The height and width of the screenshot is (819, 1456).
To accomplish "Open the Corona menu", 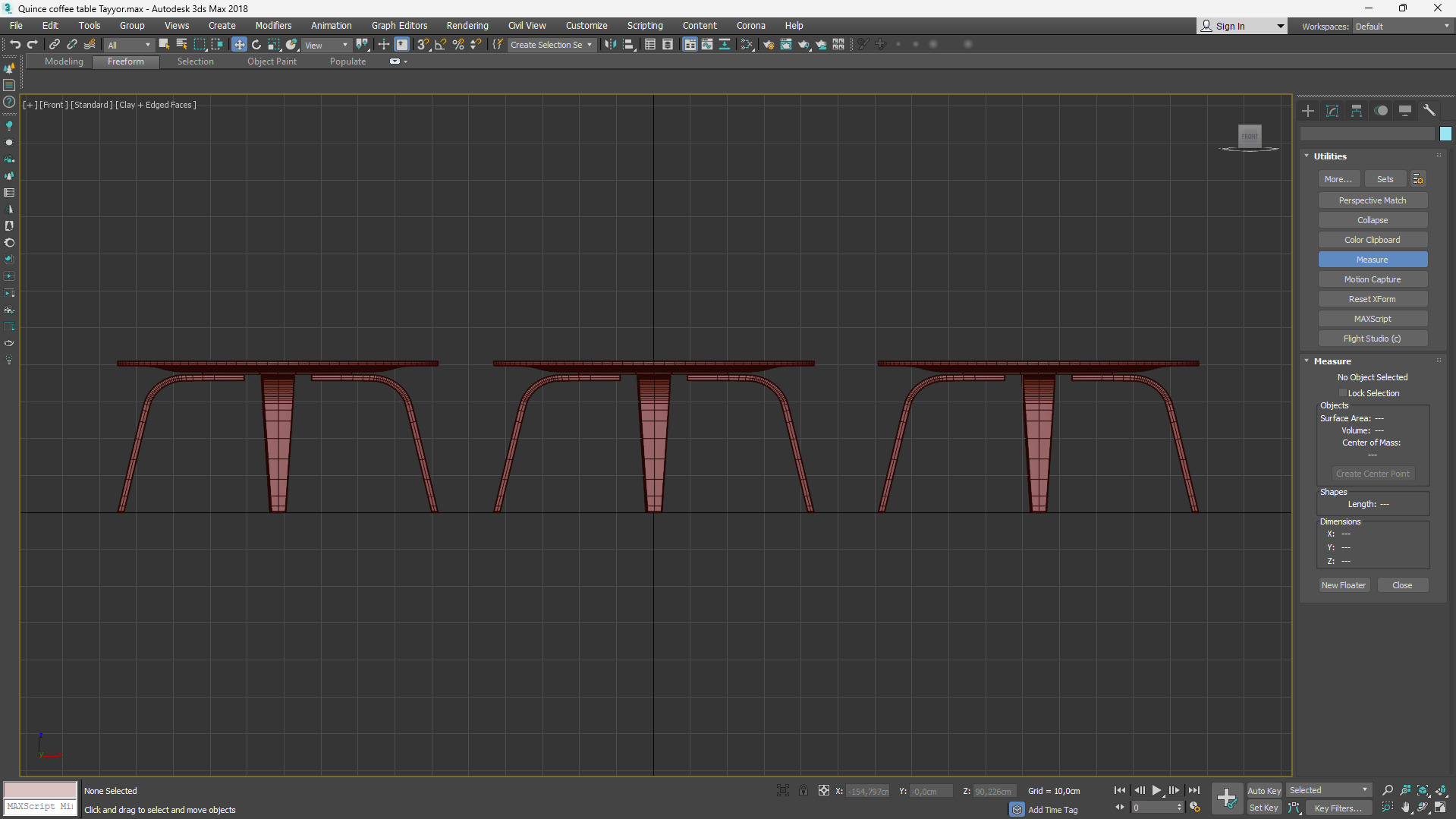I will [x=750, y=26].
